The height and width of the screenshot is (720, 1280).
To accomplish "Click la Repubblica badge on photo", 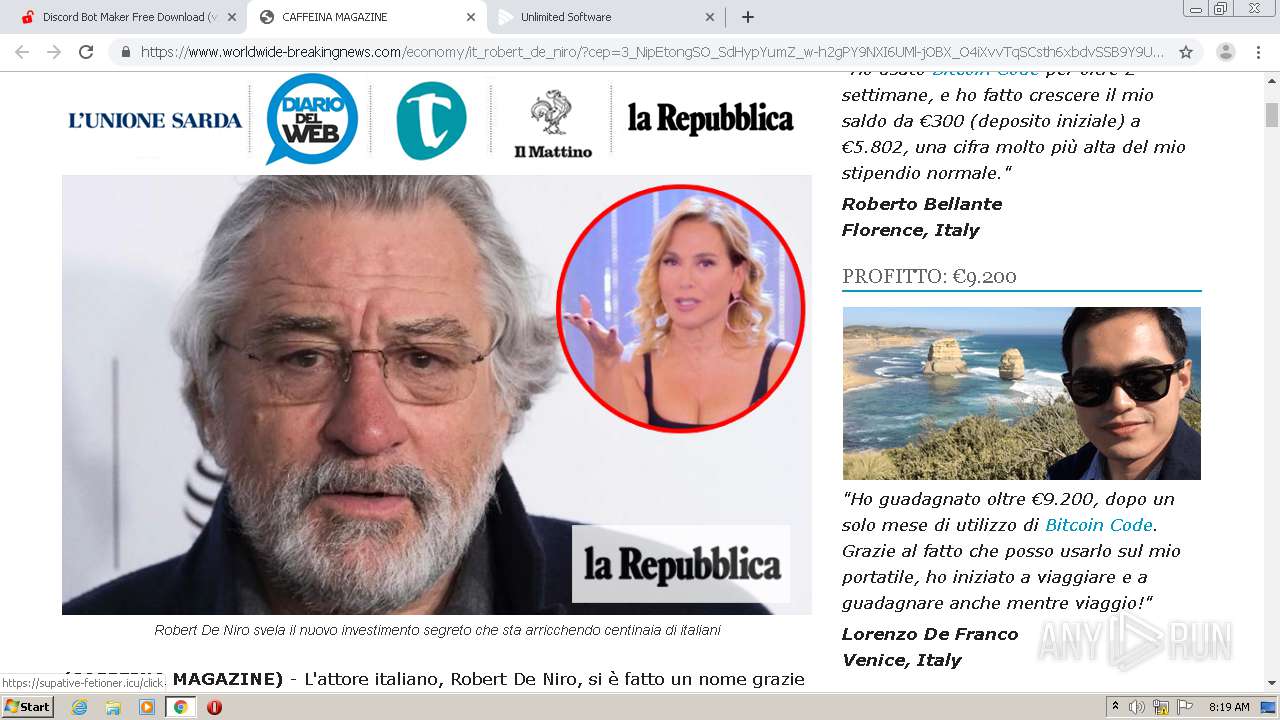I will coord(681,564).
